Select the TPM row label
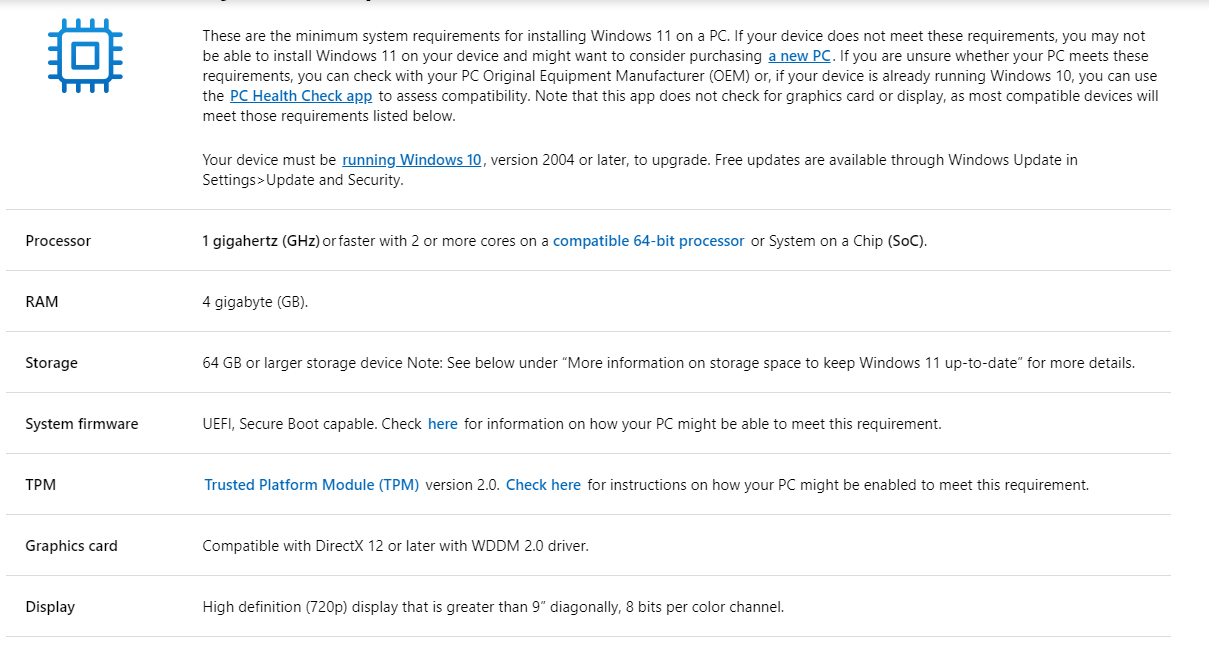This screenshot has height=647, width=1209. pyautogui.click(x=41, y=485)
